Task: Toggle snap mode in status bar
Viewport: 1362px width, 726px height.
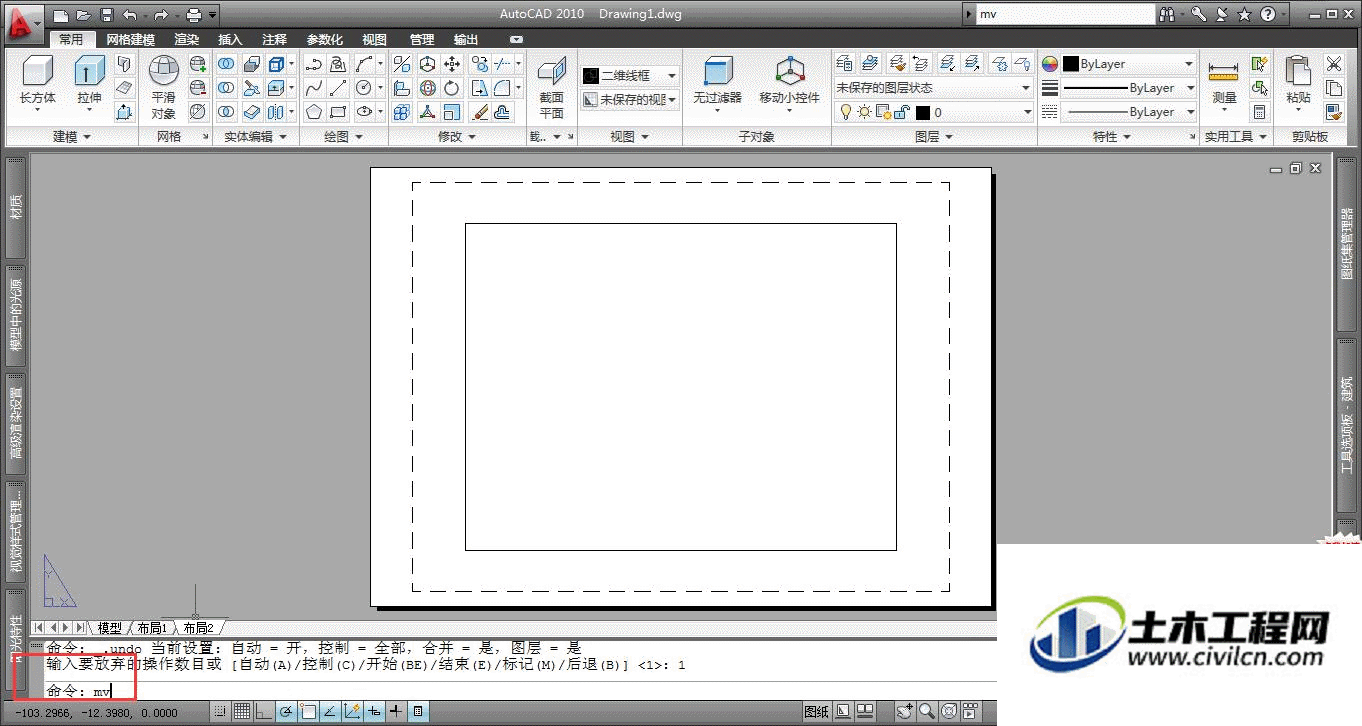Action: click(x=221, y=712)
